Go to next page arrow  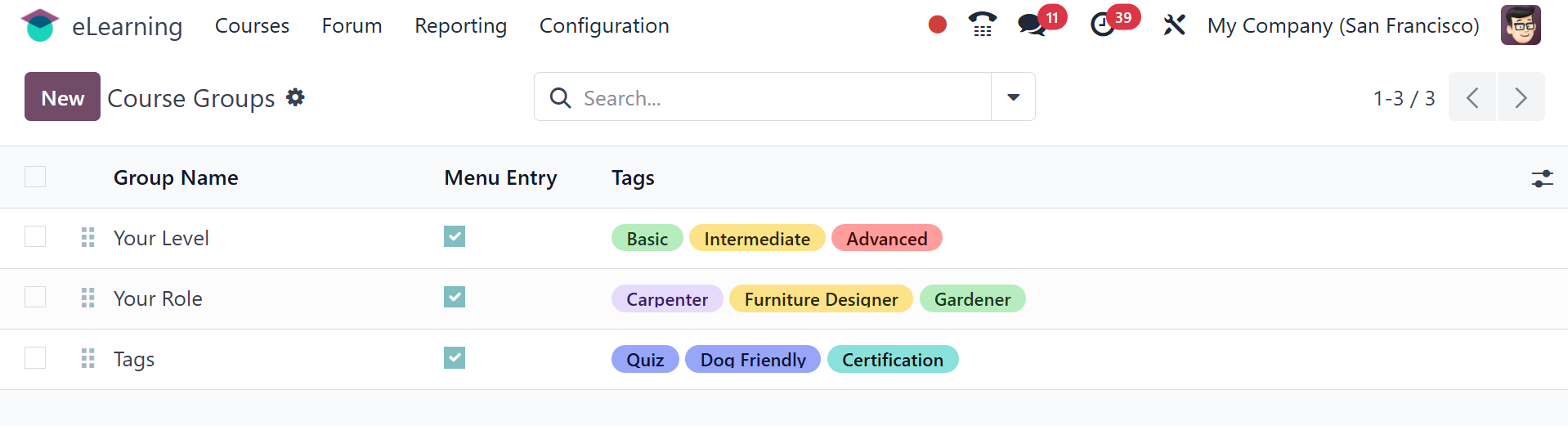pyautogui.click(x=1521, y=97)
